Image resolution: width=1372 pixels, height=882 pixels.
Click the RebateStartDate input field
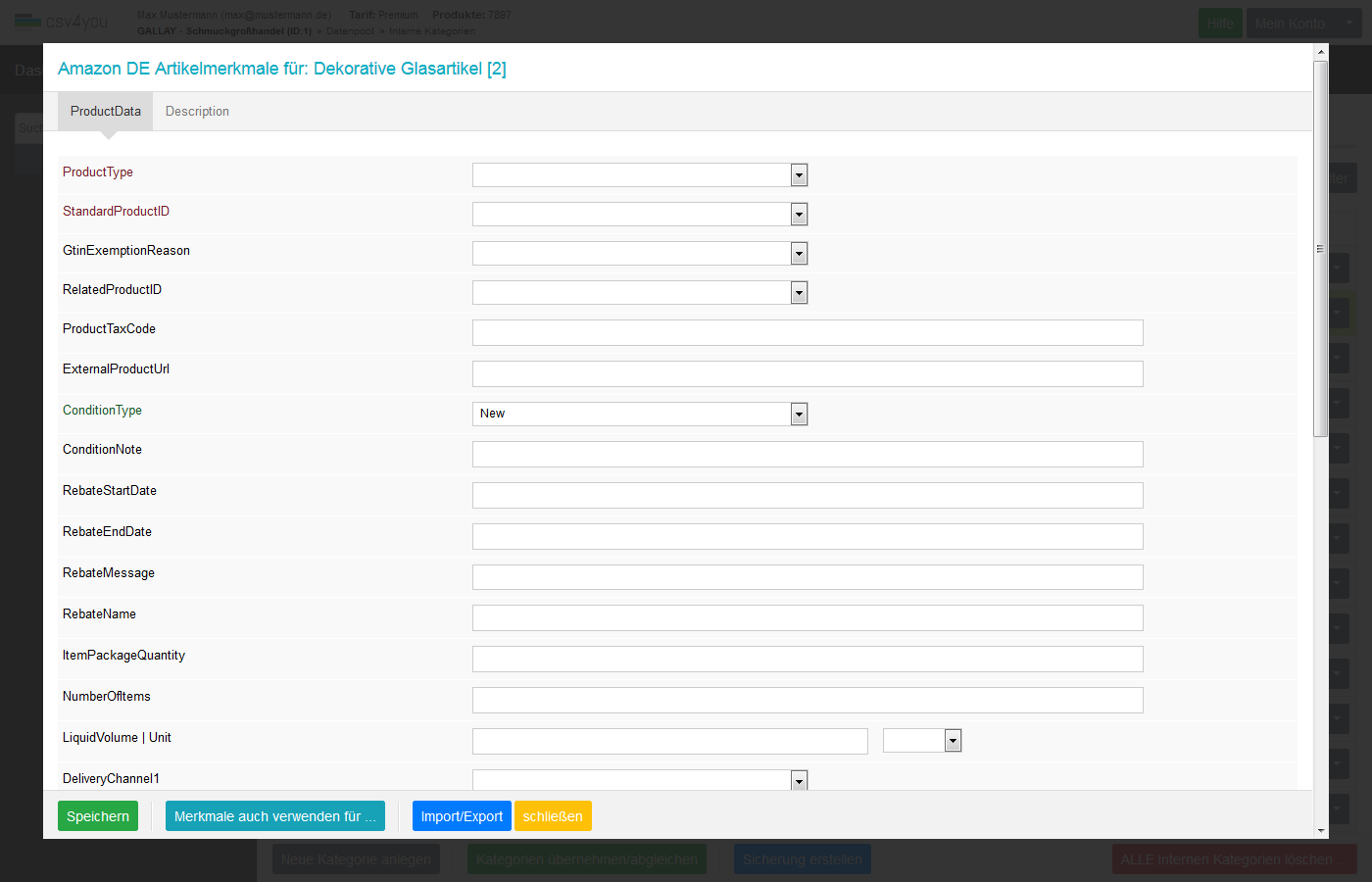808,495
